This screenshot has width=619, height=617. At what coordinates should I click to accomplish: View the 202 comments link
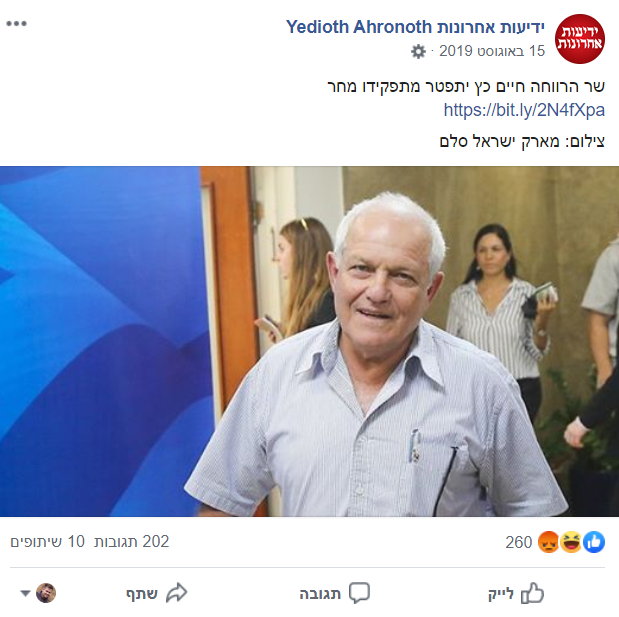(131, 542)
